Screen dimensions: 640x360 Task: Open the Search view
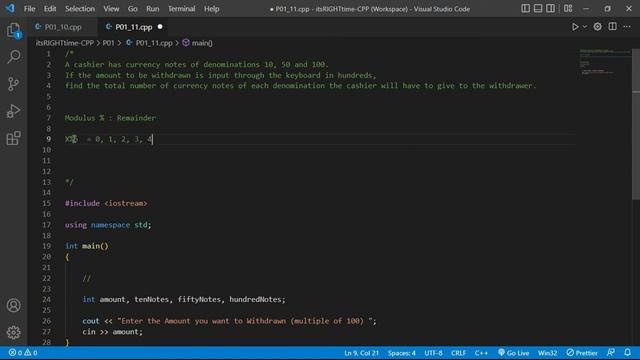point(13,57)
